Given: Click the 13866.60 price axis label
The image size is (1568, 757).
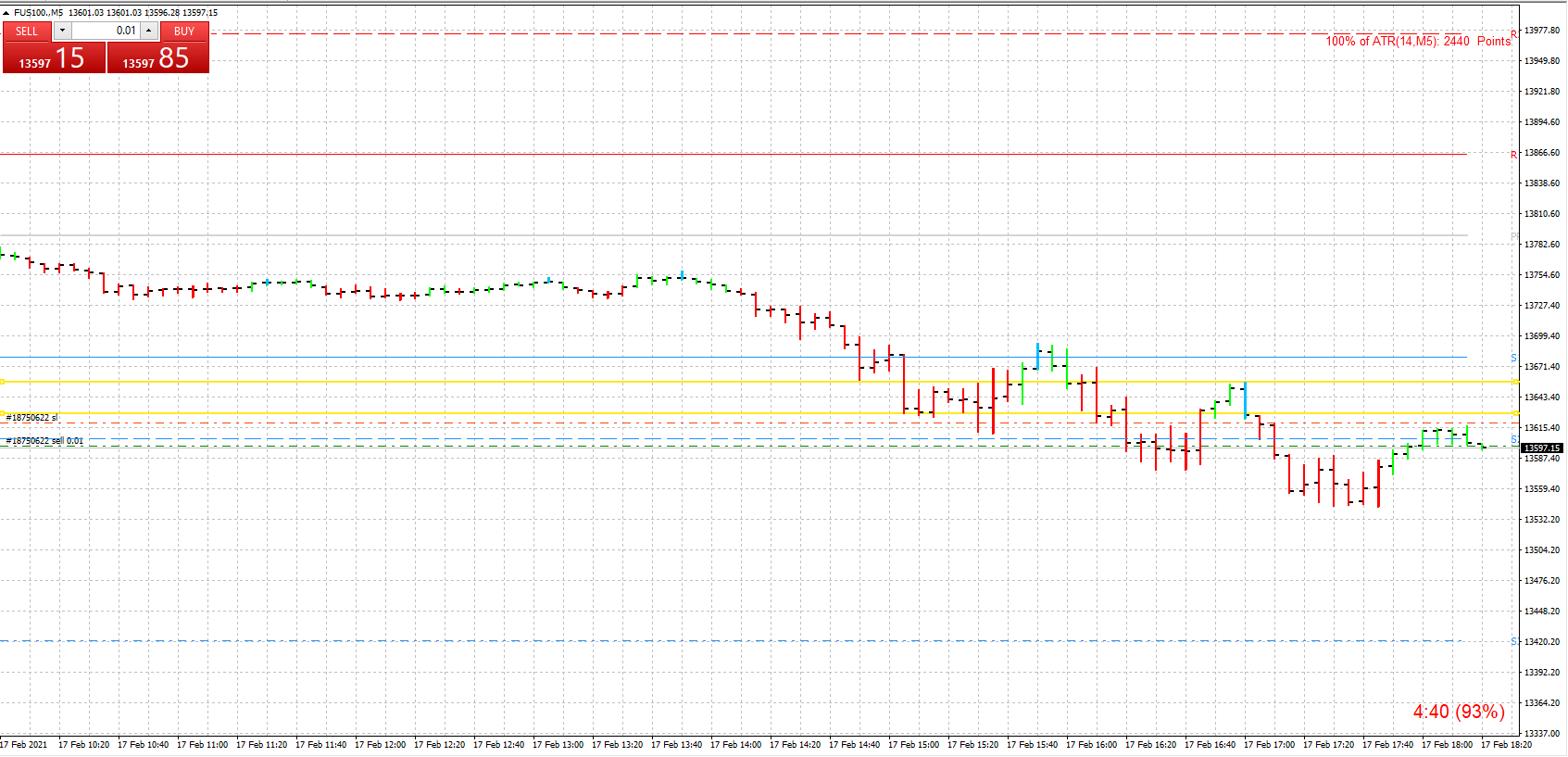Looking at the screenshot, I should click(x=1542, y=153).
